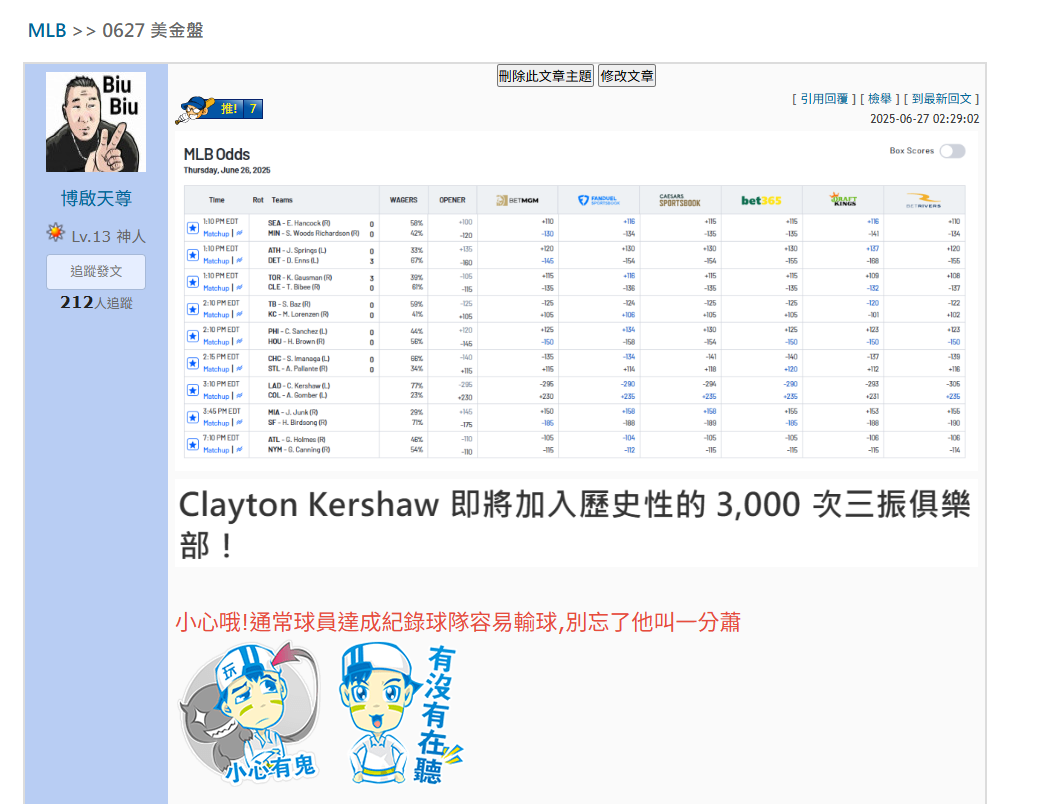
Task: Click the 0627 美金盤 title text
Action: pyautogui.click(x=153, y=31)
